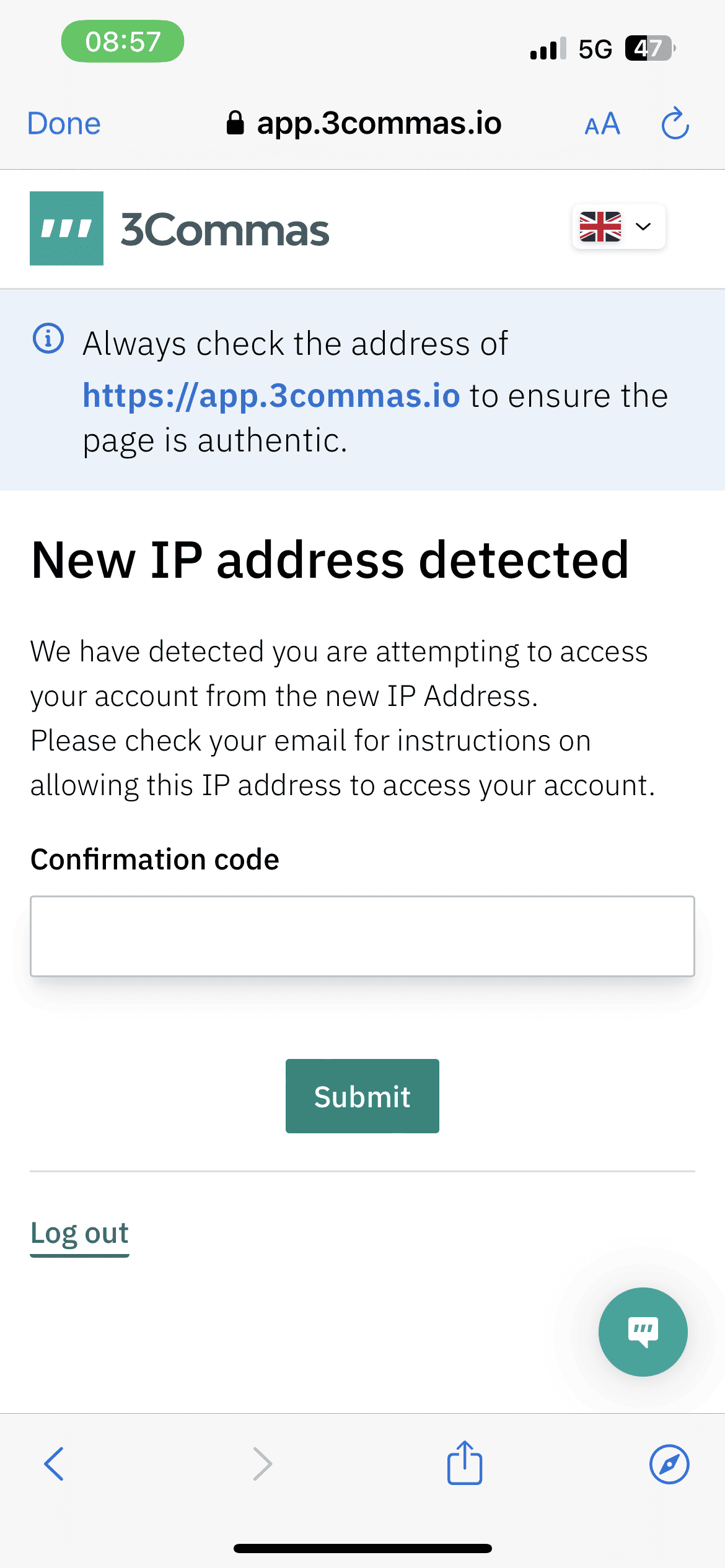
Task: Tap the share icon in bottom toolbar
Action: pyautogui.click(x=465, y=1463)
